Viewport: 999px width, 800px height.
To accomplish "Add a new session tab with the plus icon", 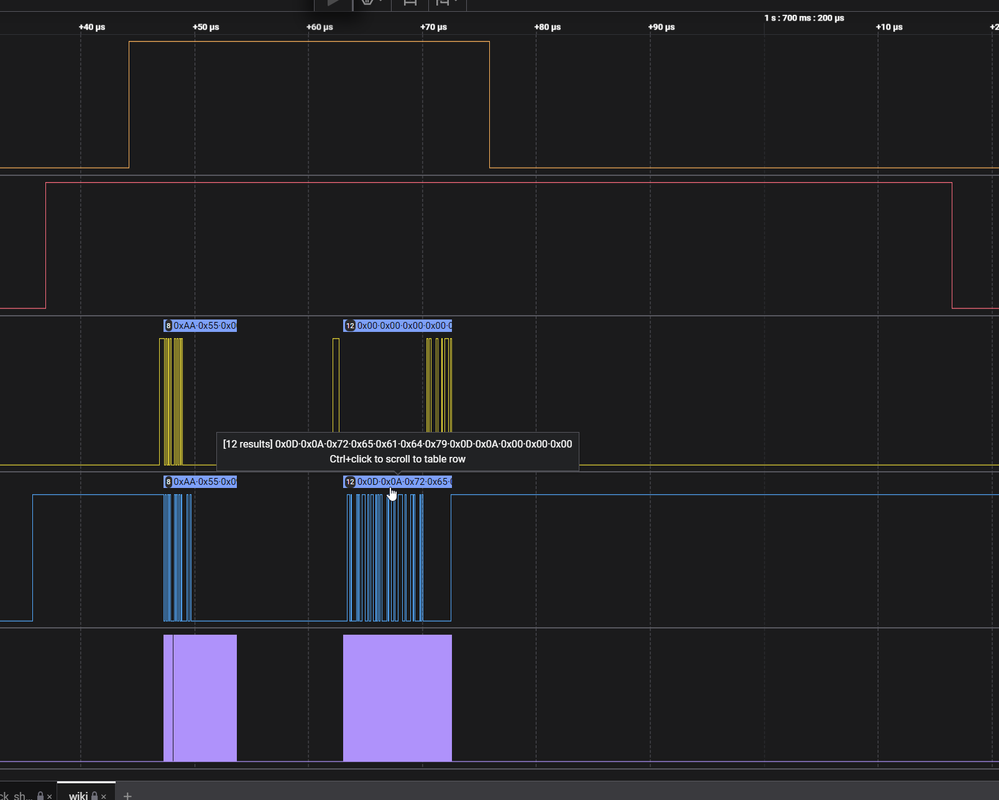I will pos(127,795).
